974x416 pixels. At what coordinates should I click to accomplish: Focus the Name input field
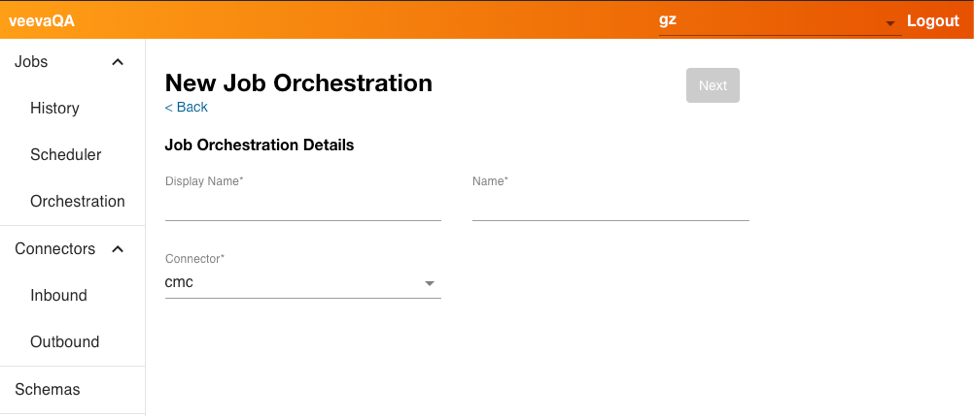[x=610, y=207]
